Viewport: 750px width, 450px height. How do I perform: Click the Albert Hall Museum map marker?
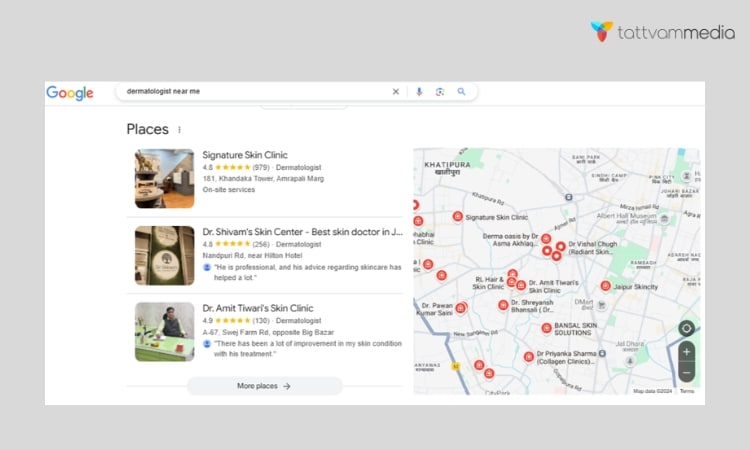(x=664, y=219)
